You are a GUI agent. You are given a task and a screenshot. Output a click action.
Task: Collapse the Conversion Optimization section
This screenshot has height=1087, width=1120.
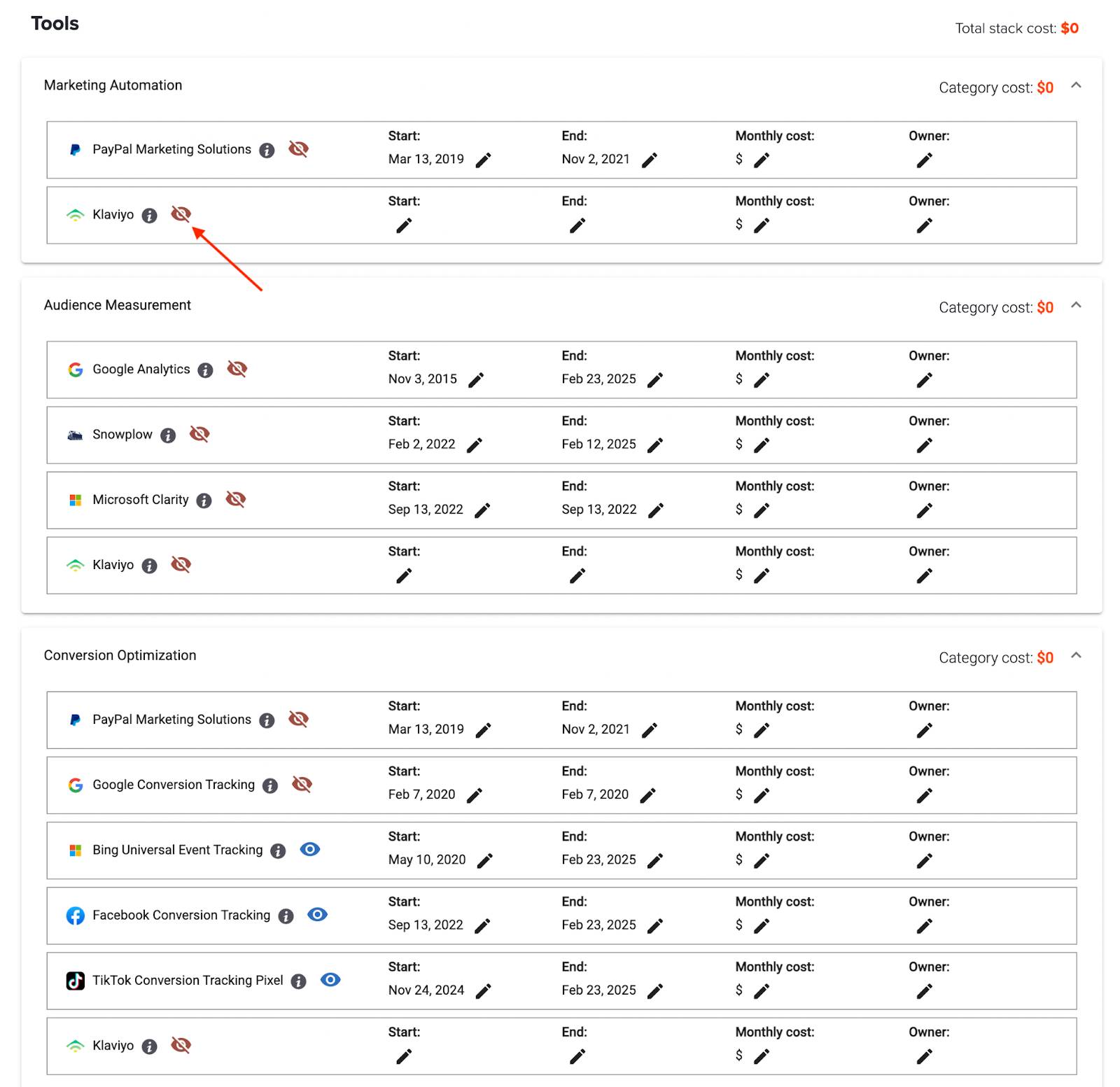(1076, 655)
